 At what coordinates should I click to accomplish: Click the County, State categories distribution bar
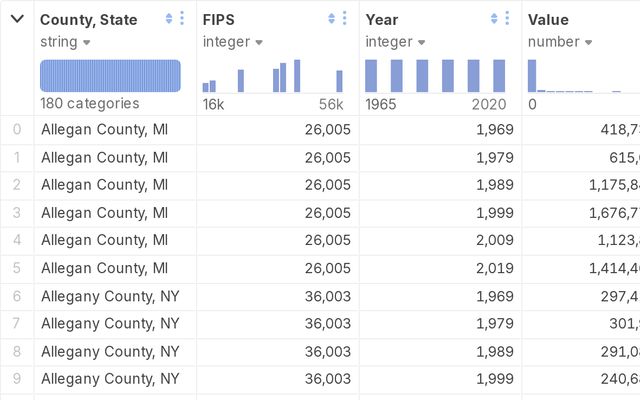coord(110,76)
